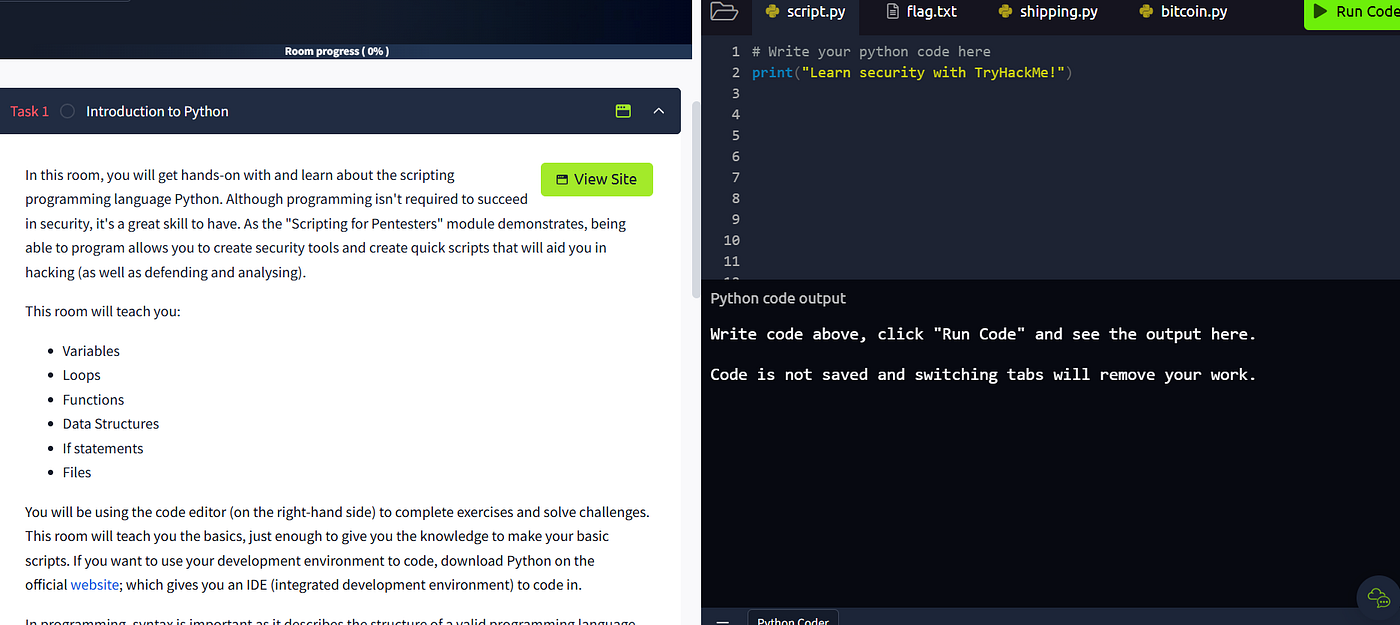Click code line 2 print statement
This screenshot has height=625, width=1400.
pos(911,73)
